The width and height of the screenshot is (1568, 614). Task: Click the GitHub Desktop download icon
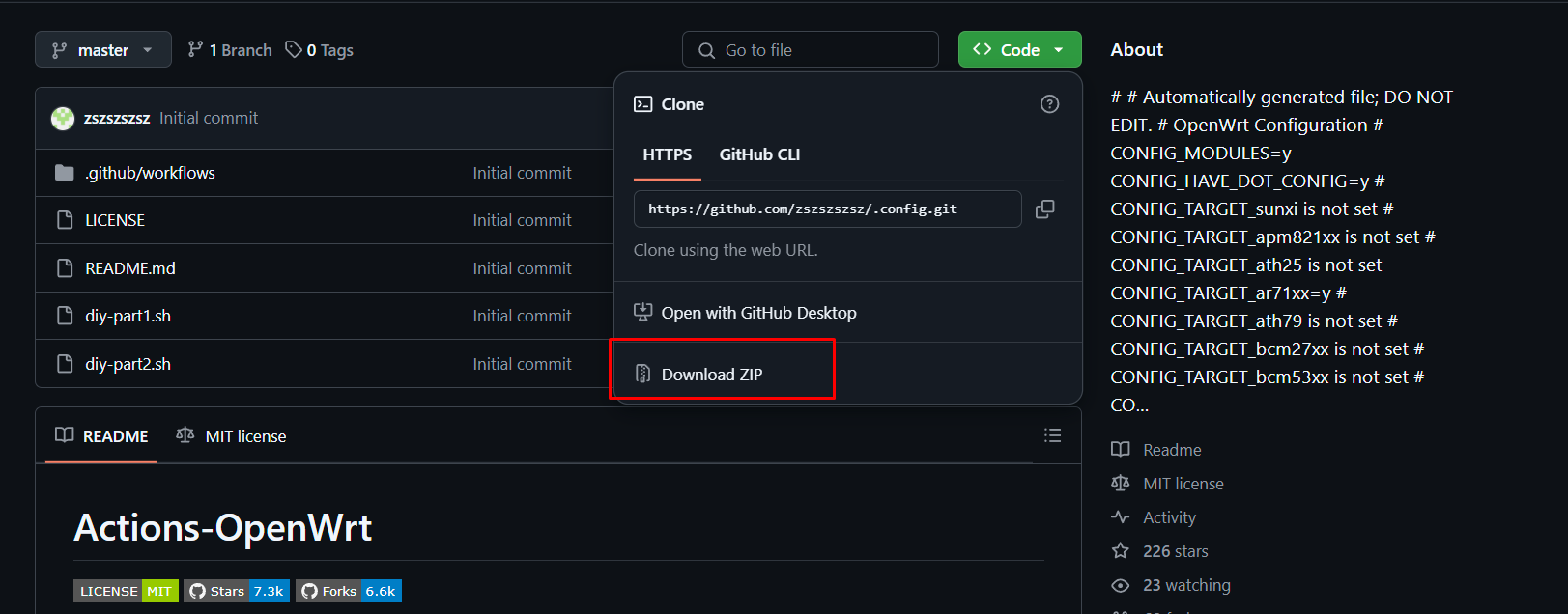pos(642,313)
